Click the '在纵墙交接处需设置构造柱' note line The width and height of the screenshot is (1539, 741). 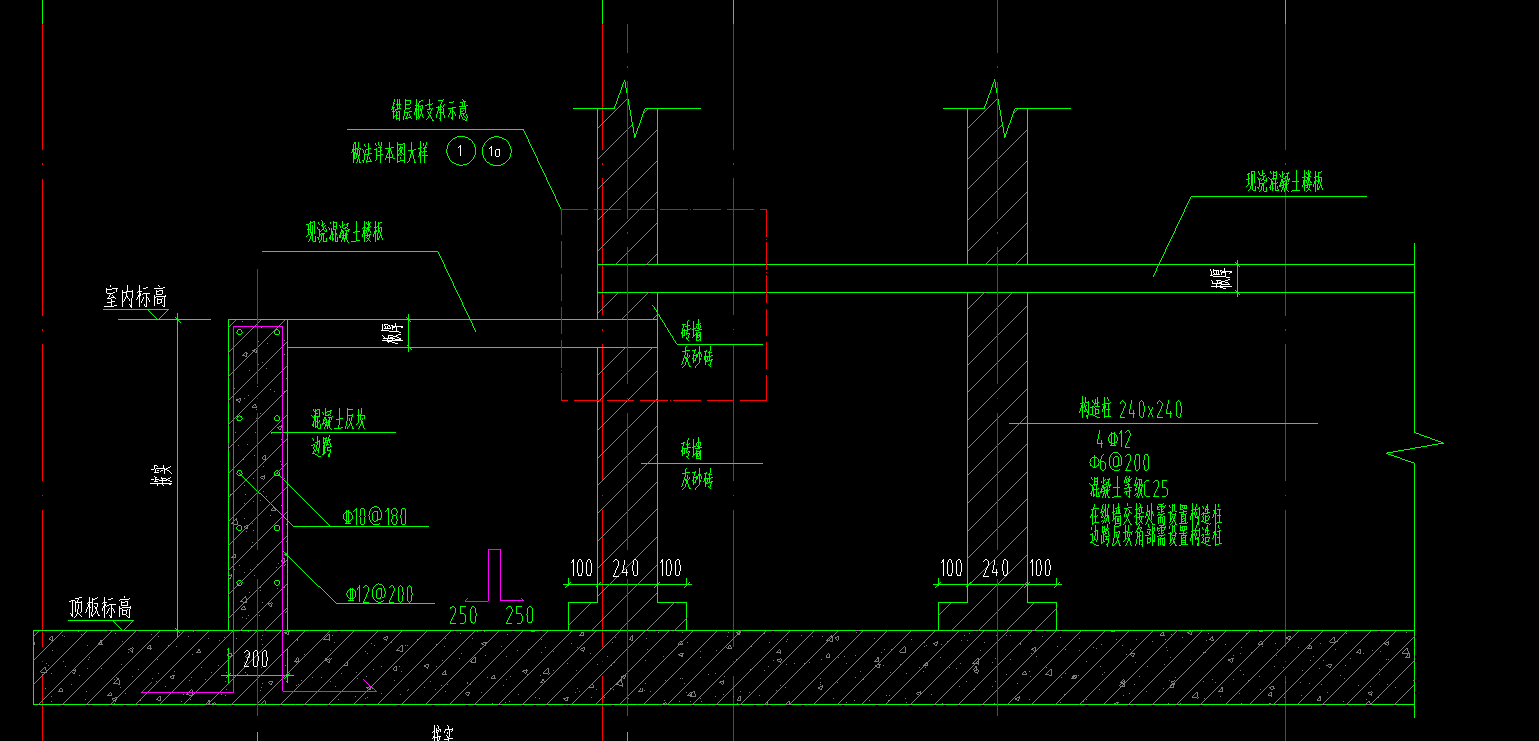point(1156,515)
